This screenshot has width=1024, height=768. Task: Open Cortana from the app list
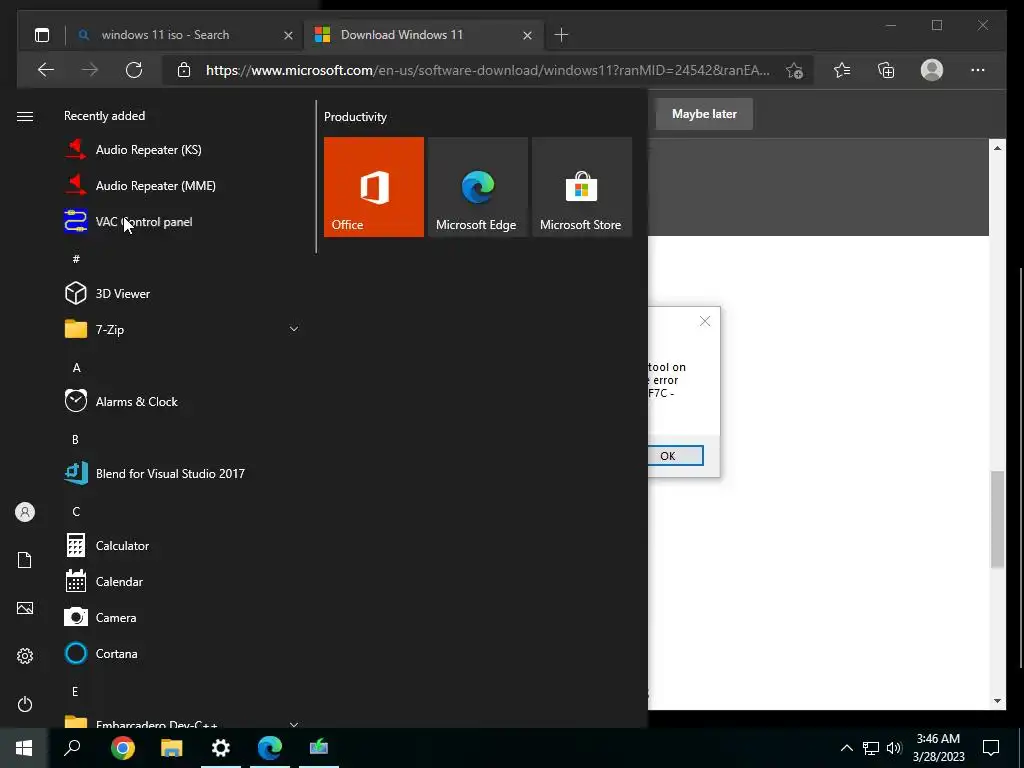[182, 653]
